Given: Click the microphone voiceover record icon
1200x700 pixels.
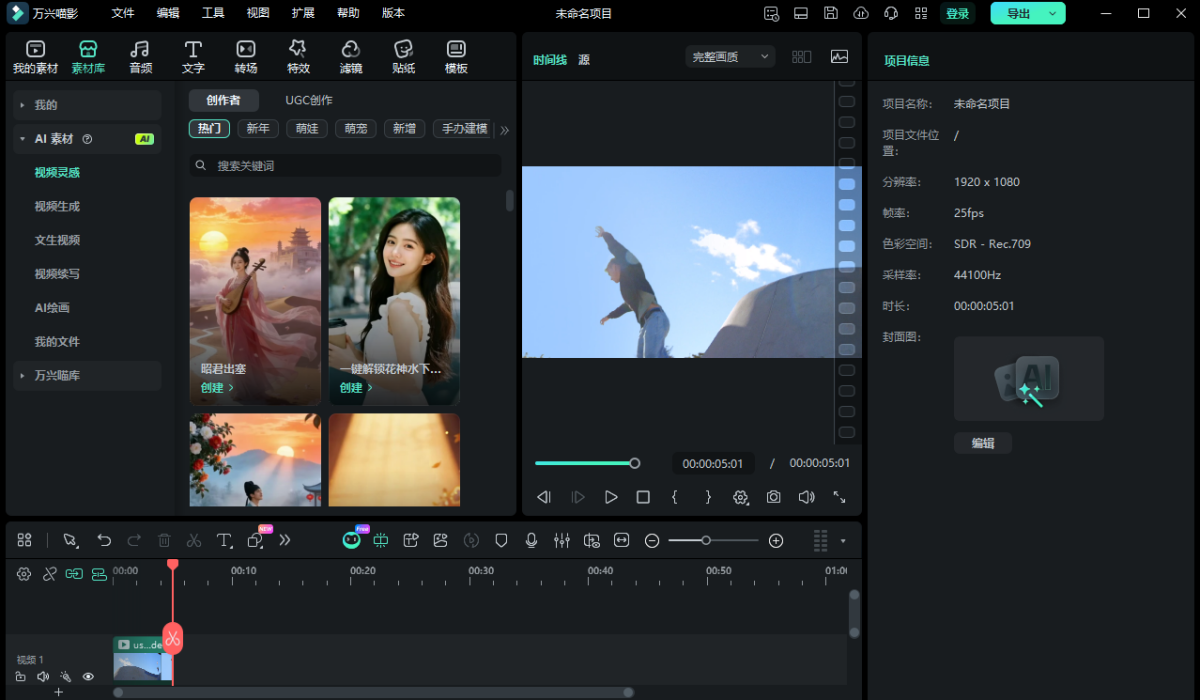Looking at the screenshot, I should coord(532,540).
